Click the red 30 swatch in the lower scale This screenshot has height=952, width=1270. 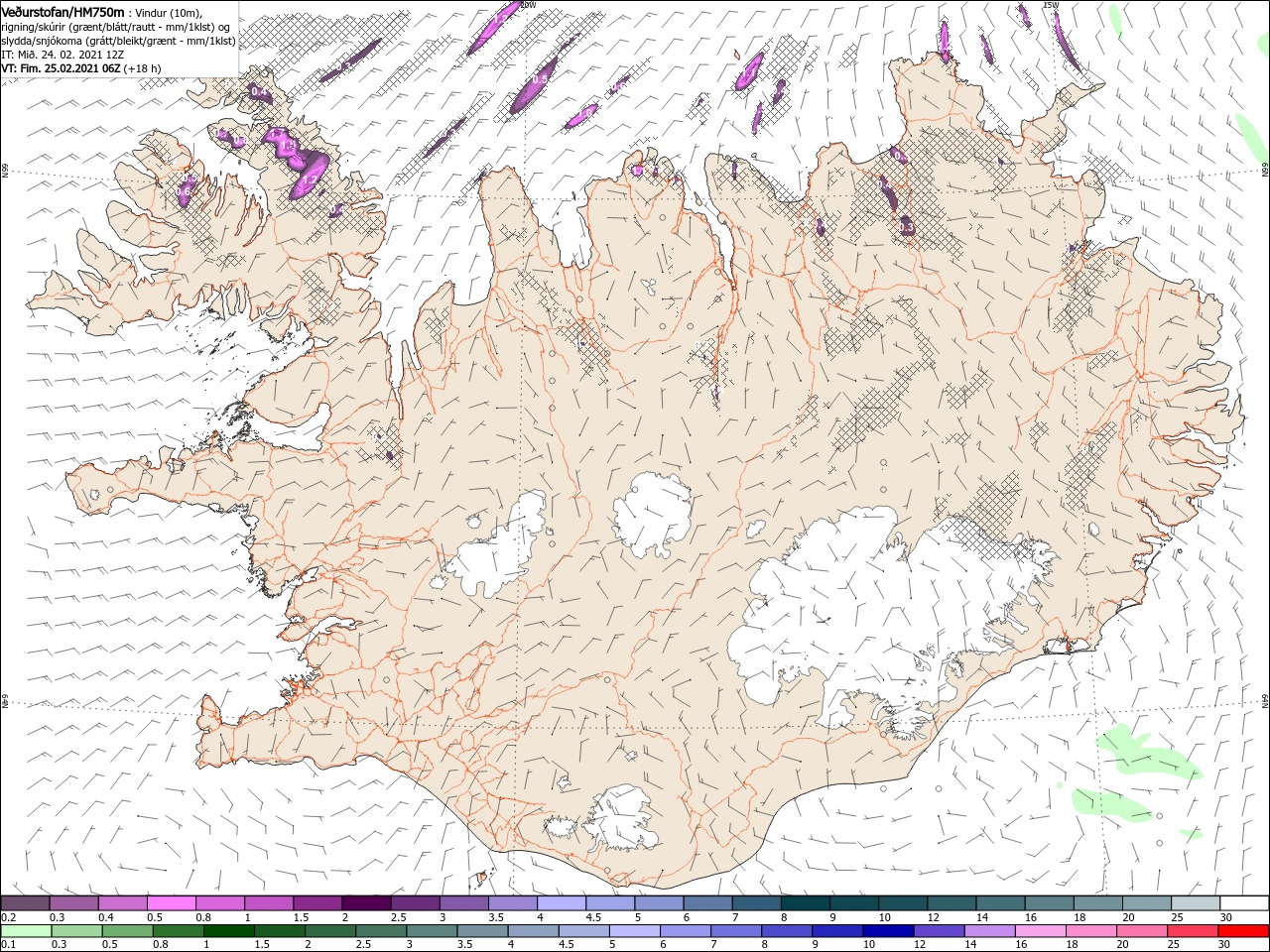[x=1243, y=931]
